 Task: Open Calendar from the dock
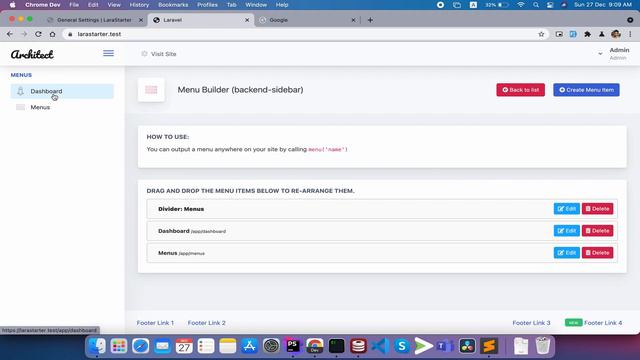tap(184, 346)
